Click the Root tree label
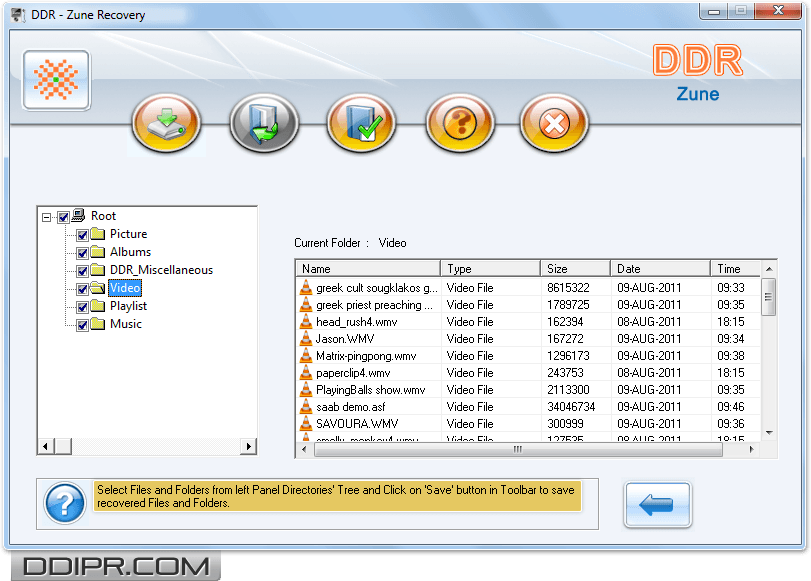The height and width of the screenshot is (581, 811). click(103, 216)
